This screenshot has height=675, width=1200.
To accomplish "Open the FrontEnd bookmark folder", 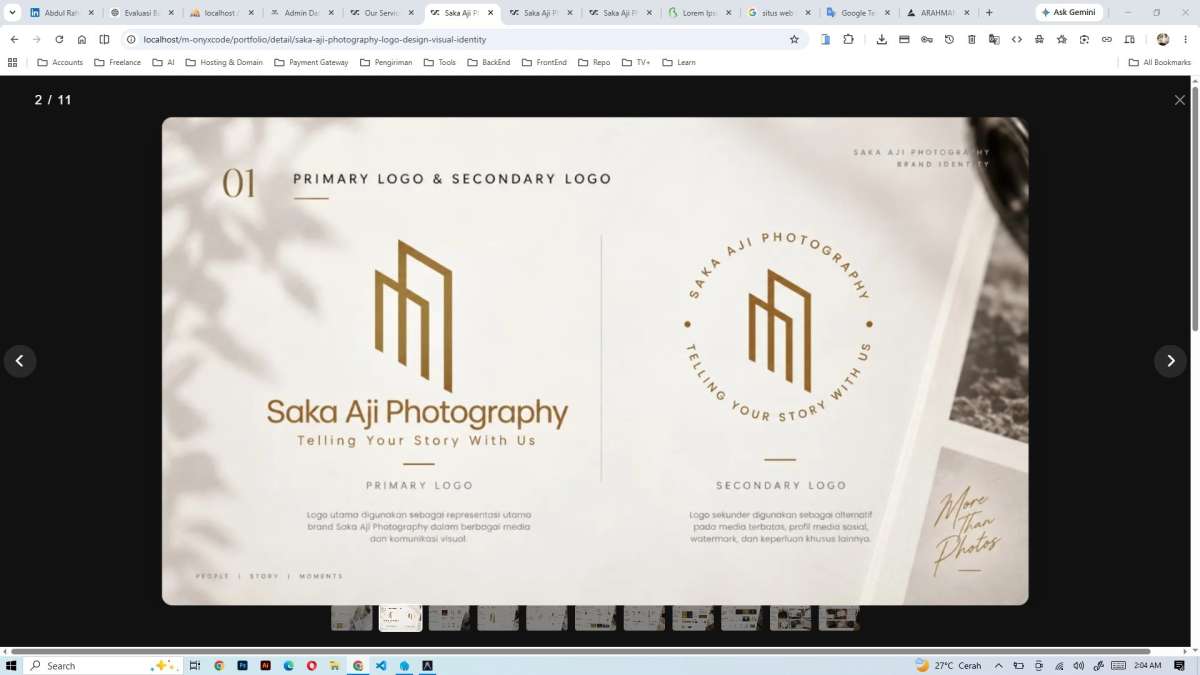I will click(544, 62).
